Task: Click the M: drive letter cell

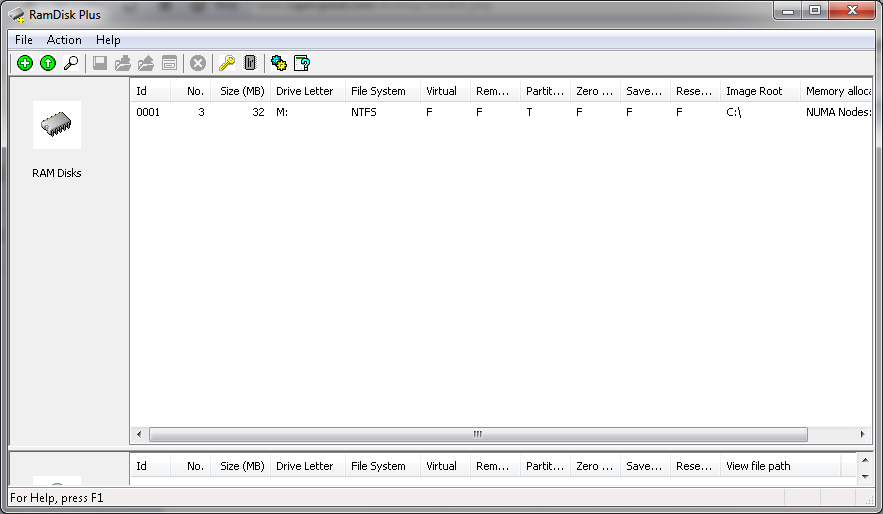Action: (282, 112)
